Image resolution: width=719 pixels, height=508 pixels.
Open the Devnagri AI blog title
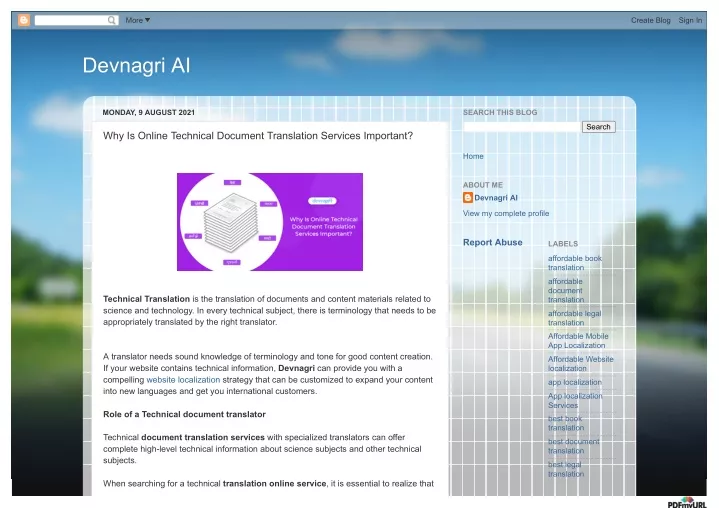(x=136, y=65)
